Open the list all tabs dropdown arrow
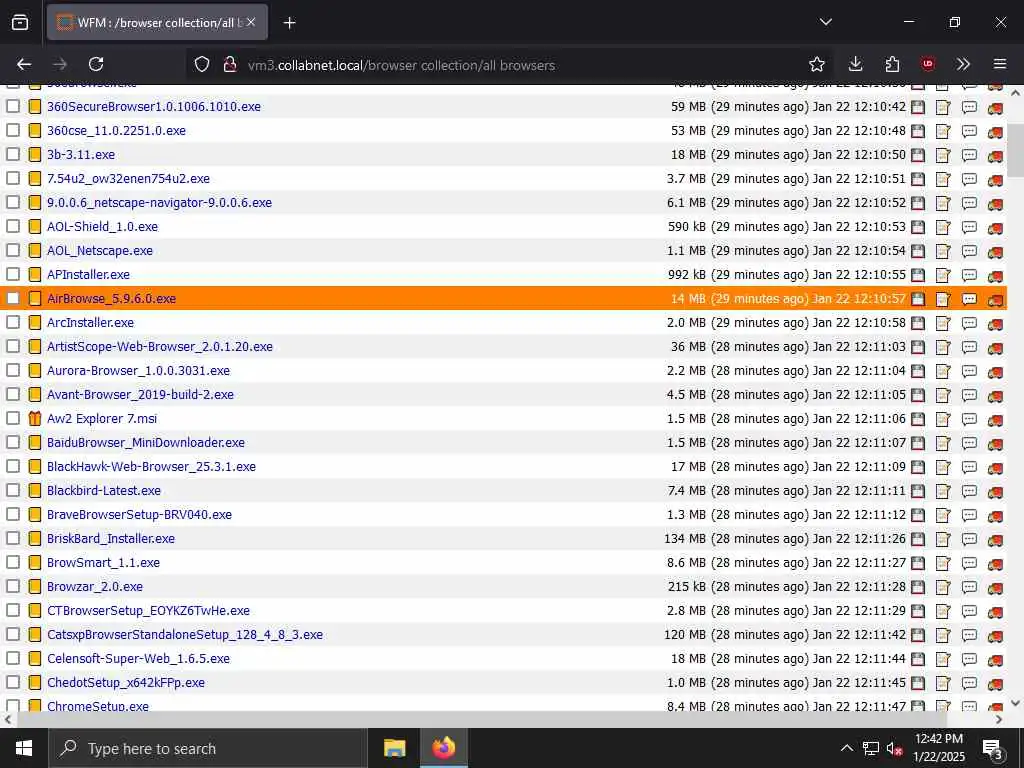Image resolution: width=1024 pixels, height=768 pixels. (x=825, y=22)
